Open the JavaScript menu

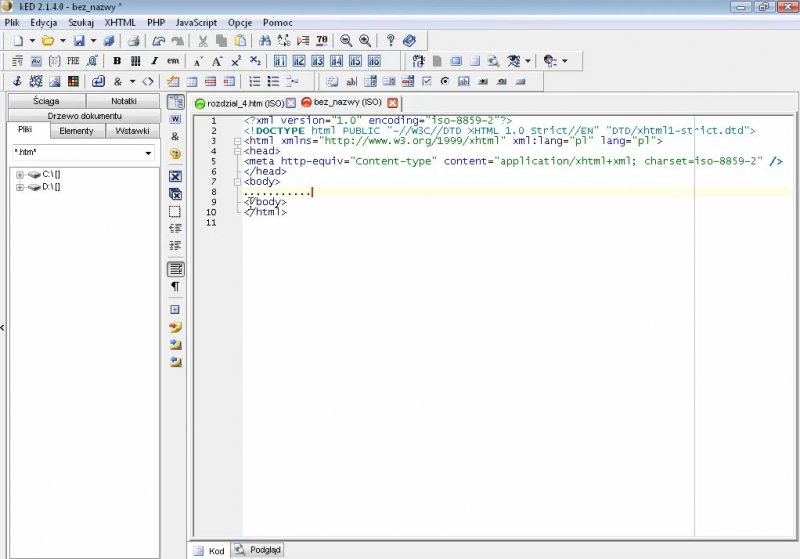[196, 22]
